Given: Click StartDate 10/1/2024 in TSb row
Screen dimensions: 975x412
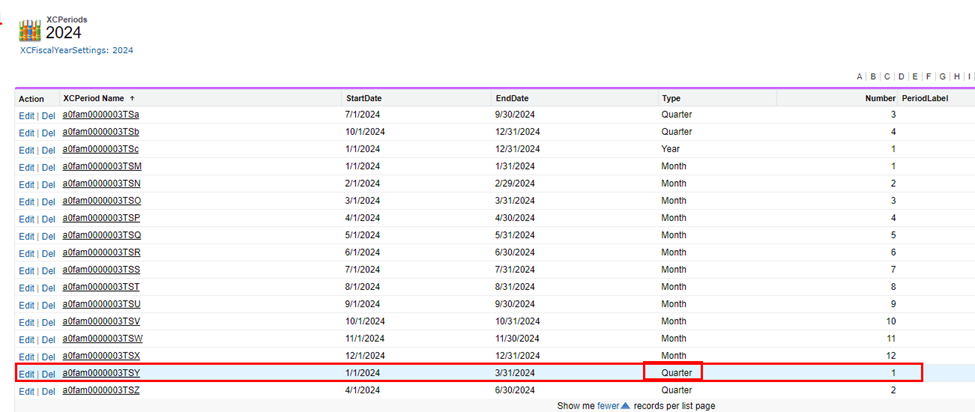Looking at the screenshot, I should pos(366,132).
